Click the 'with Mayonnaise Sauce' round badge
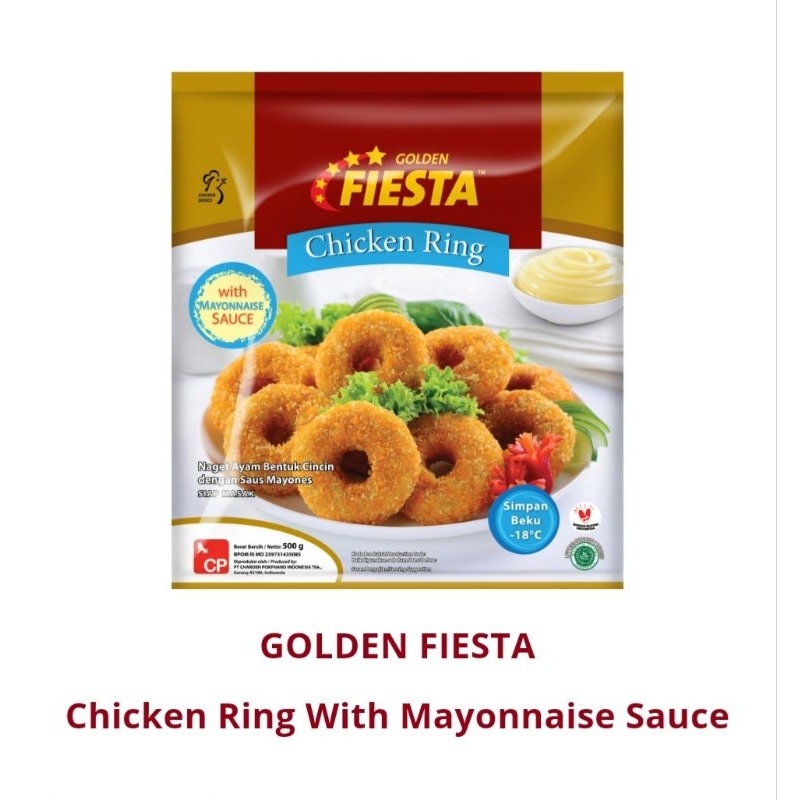Screen dimensions: 800x800 click(x=233, y=306)
